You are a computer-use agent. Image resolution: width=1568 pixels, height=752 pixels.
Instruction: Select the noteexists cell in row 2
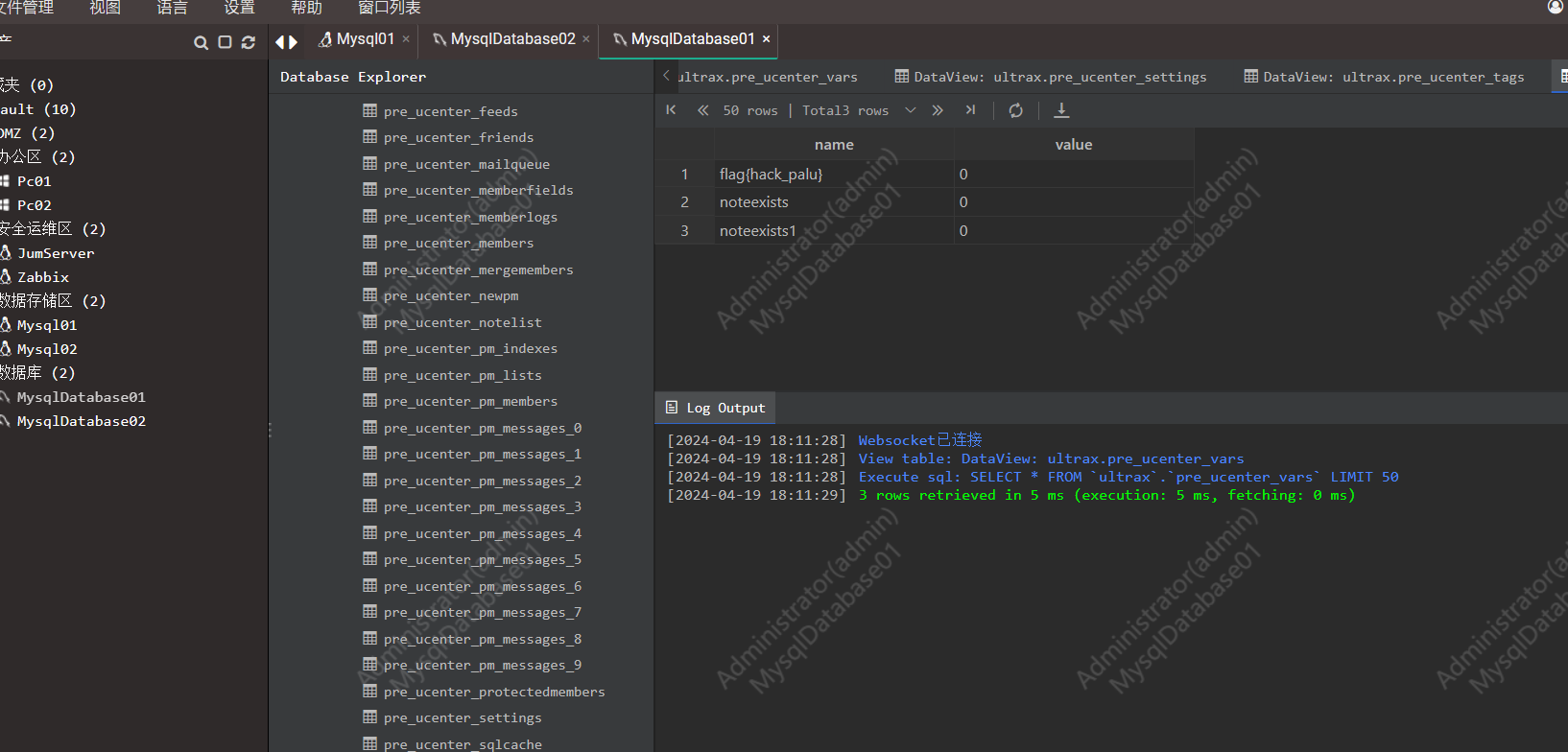click(834, 202)
